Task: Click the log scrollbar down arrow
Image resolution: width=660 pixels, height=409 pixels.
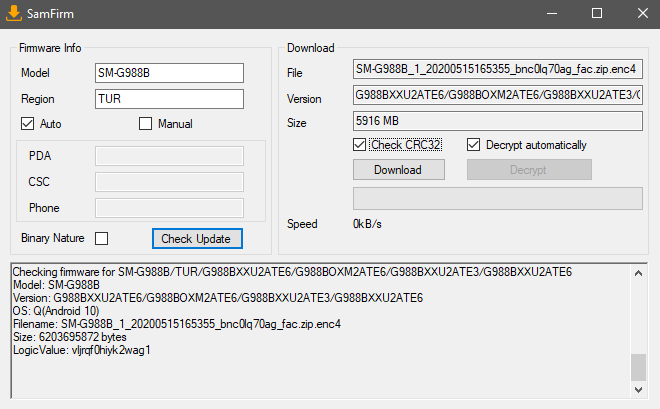Action: coord(638,390)
